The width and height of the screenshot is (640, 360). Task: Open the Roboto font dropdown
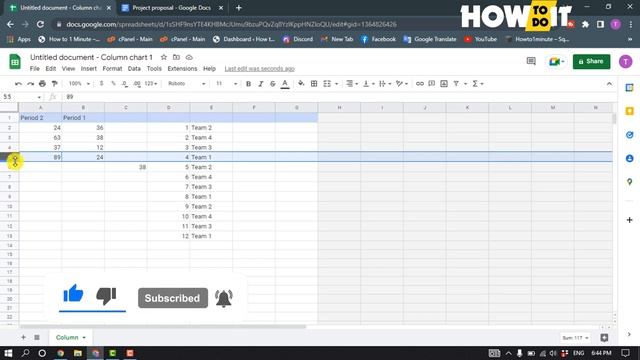click(187, 84)
